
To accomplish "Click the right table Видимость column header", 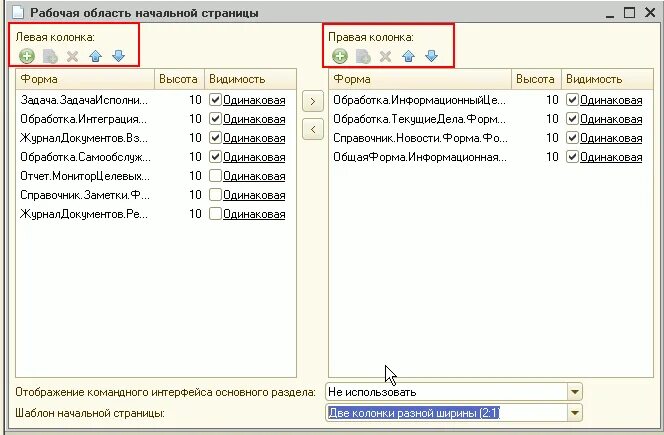I will tap(607, 79).
